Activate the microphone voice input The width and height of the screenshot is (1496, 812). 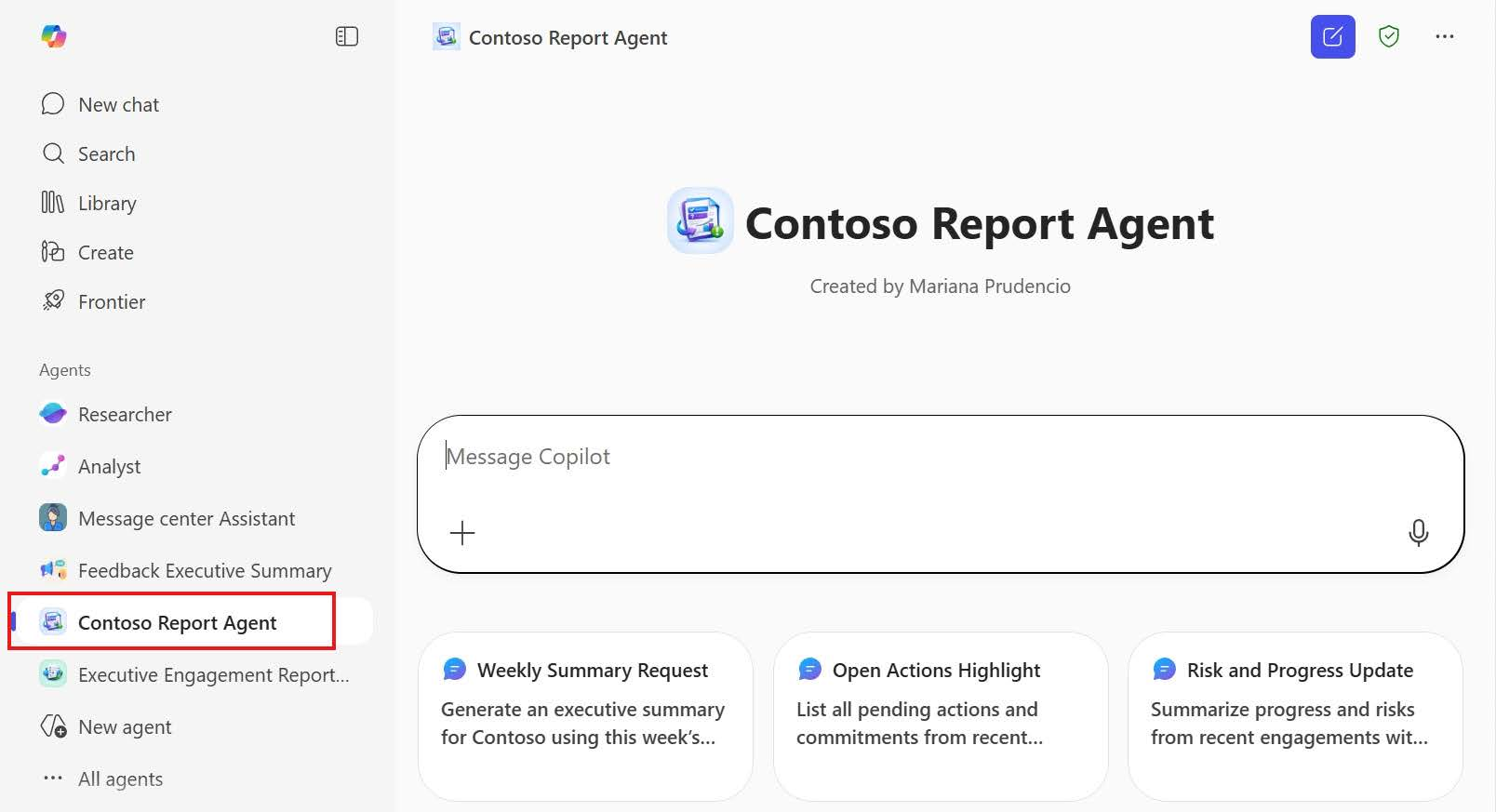coord(1418,533)
